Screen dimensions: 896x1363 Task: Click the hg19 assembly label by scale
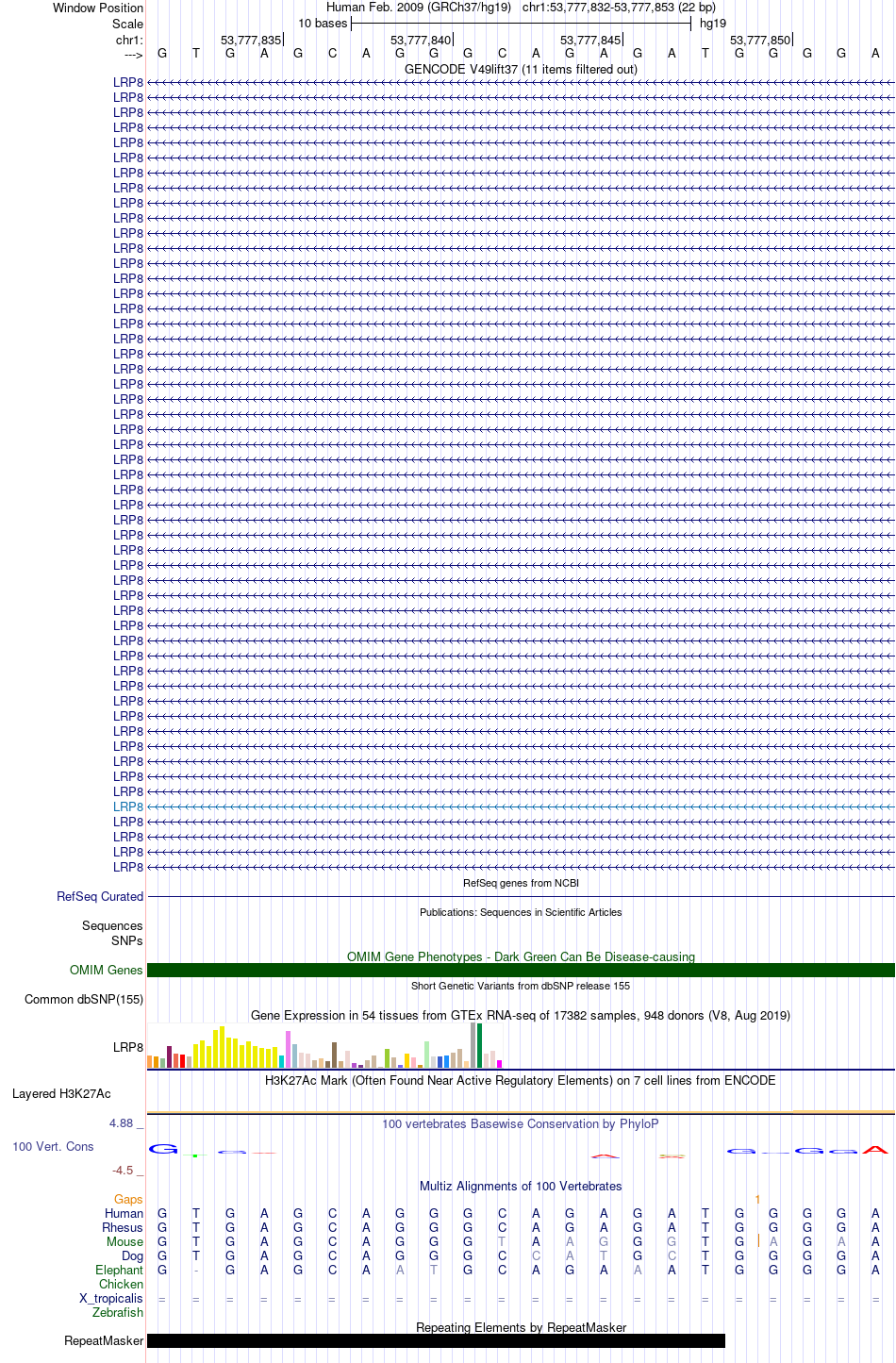(713, 23)
